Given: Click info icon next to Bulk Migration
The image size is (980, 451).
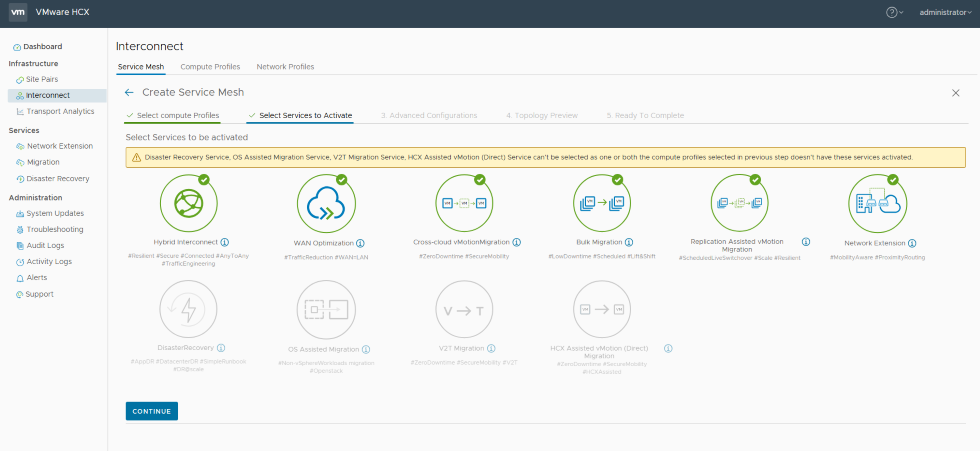Looking at the screenshot, I should [627, 243].
